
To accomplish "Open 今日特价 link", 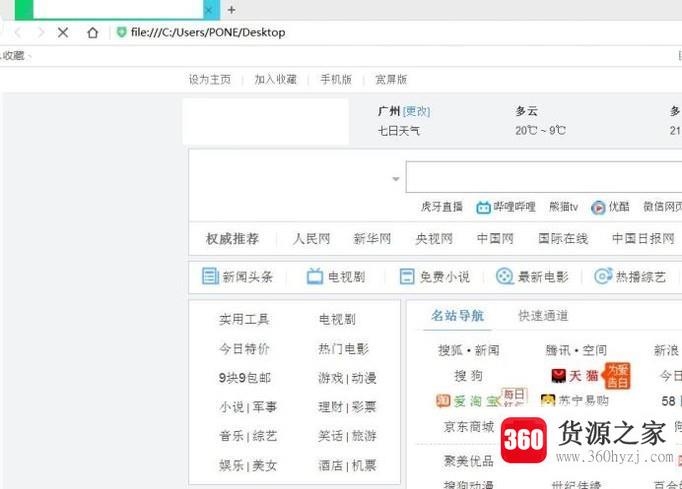I will pyautogui.click(x=244, y=349).
